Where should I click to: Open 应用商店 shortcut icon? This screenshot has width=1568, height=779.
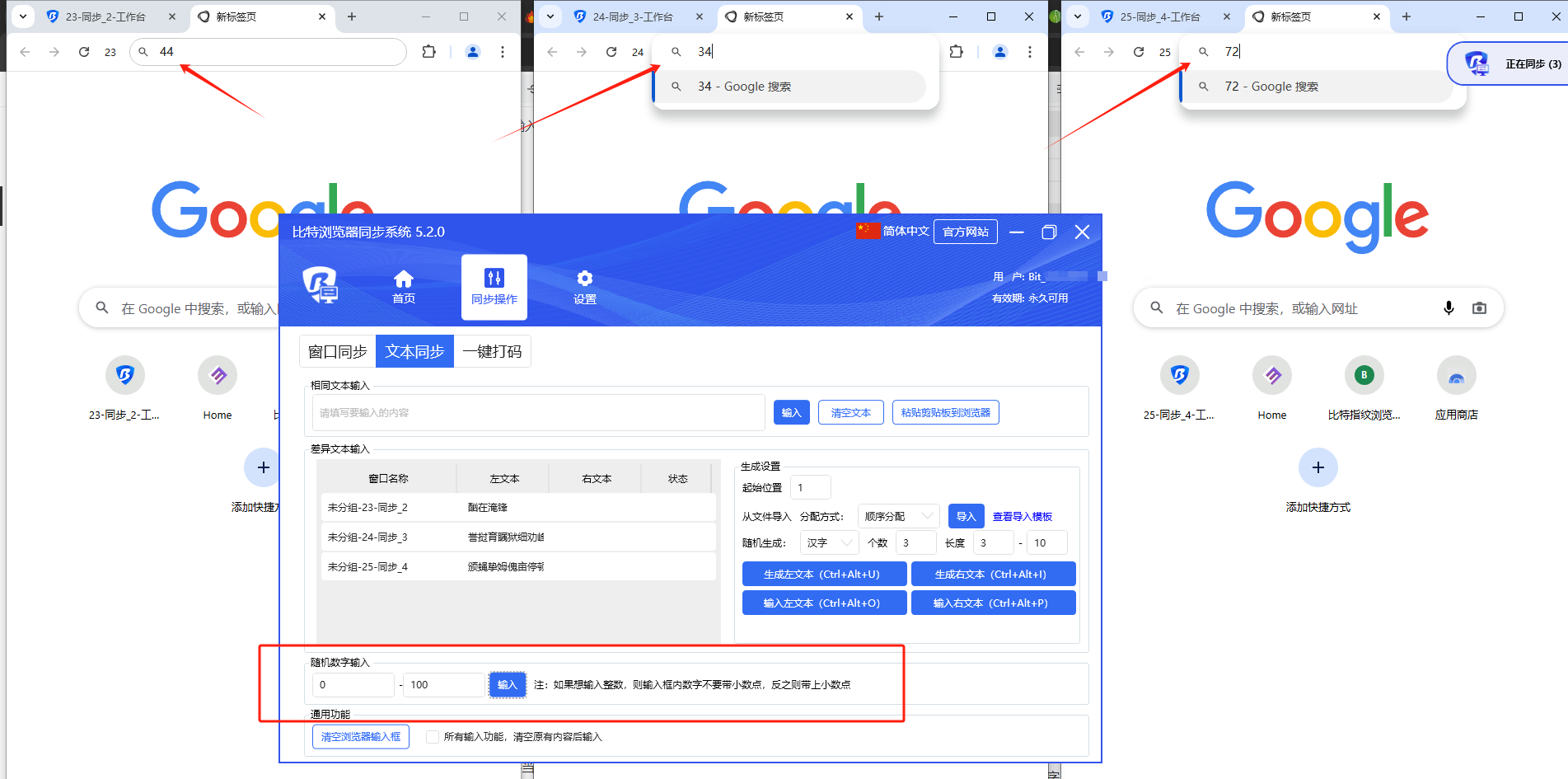[1456, 377]
